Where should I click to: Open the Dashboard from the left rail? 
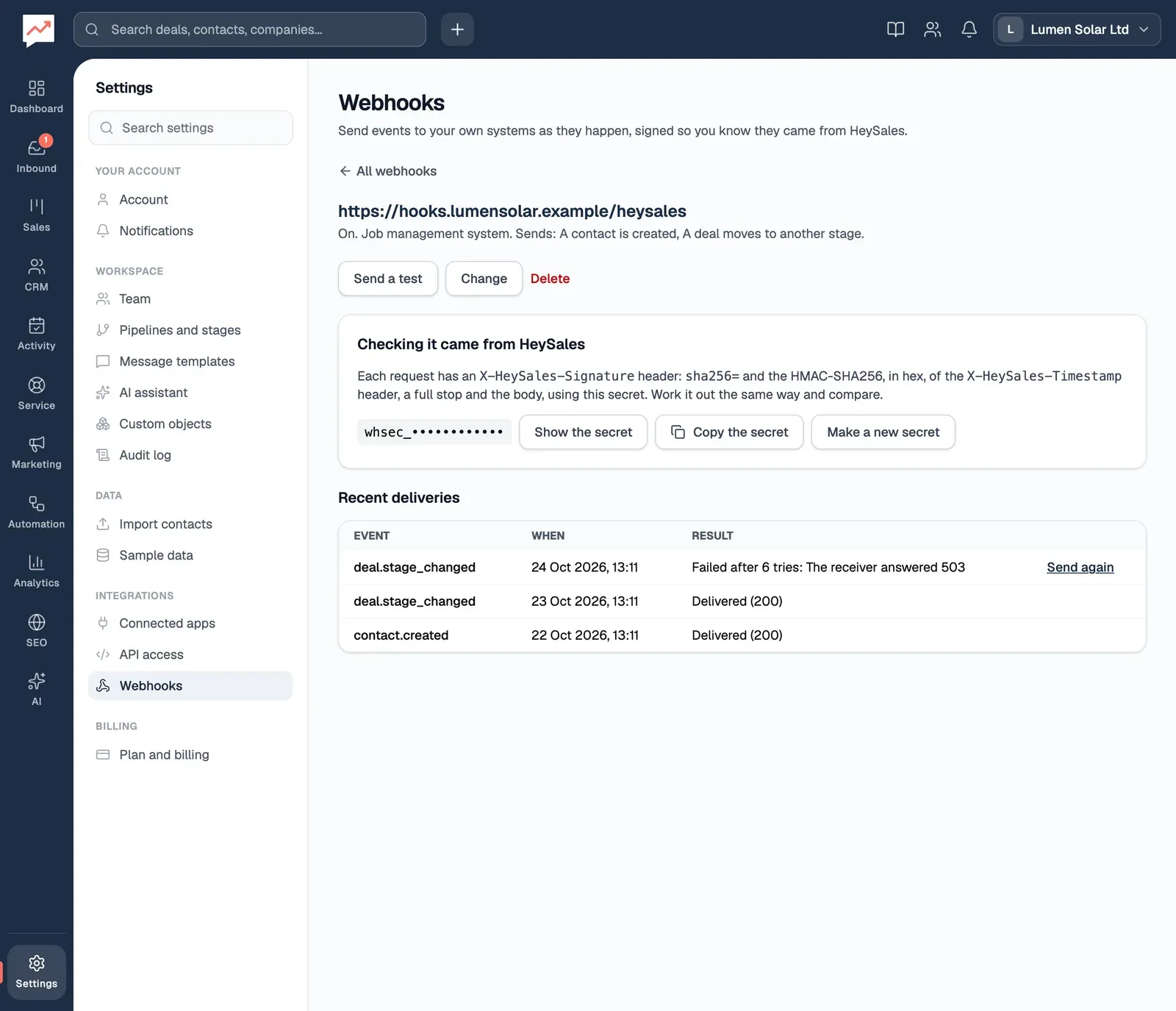[x=36, y=97]
